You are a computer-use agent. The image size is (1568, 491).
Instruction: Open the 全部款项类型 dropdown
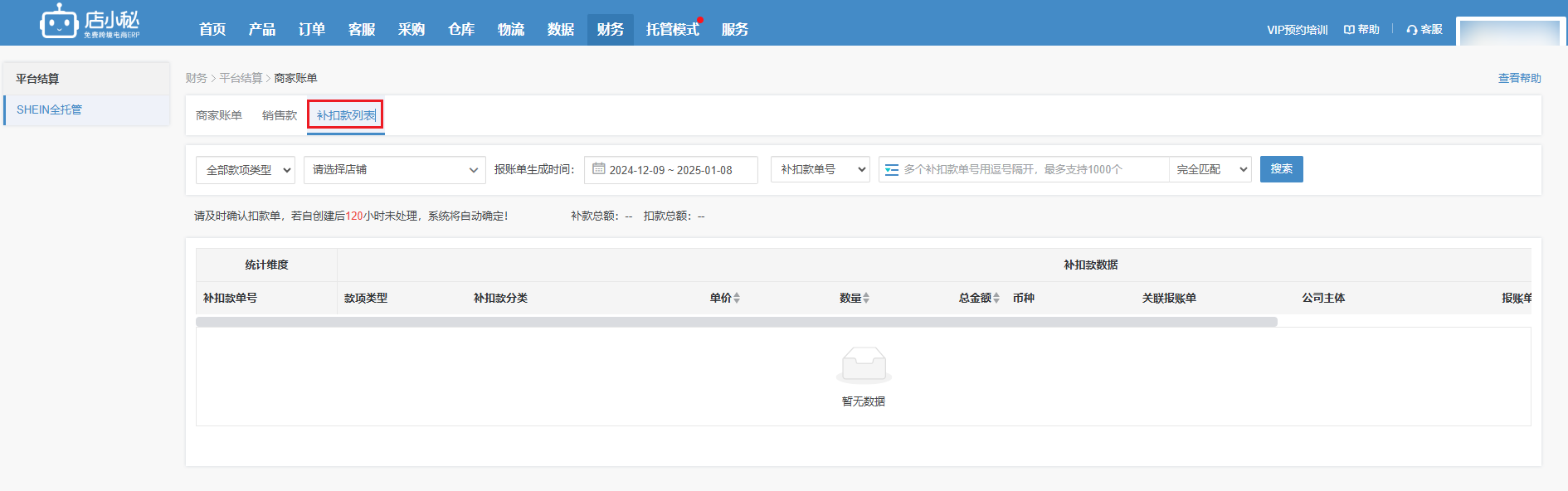pyautogui.click(x=246, y=169)
